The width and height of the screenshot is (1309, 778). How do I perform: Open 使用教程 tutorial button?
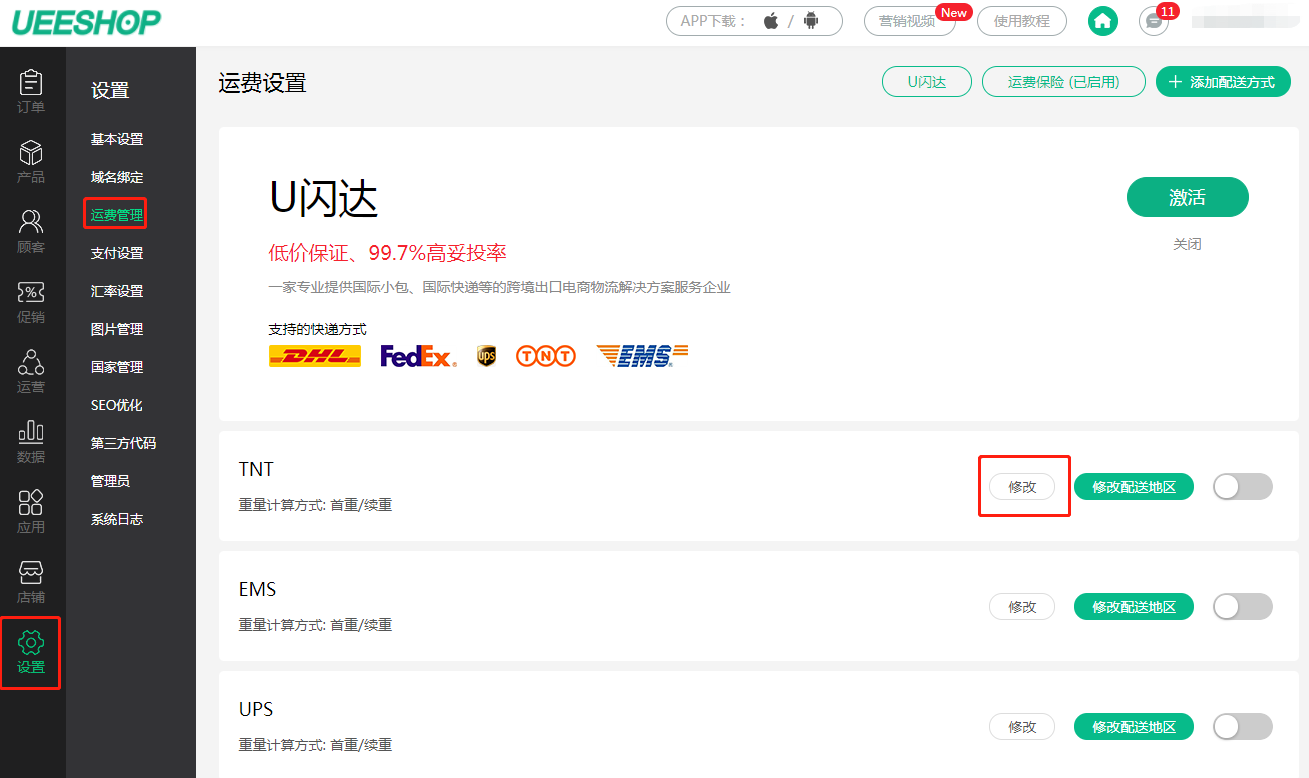point(1022,21)
